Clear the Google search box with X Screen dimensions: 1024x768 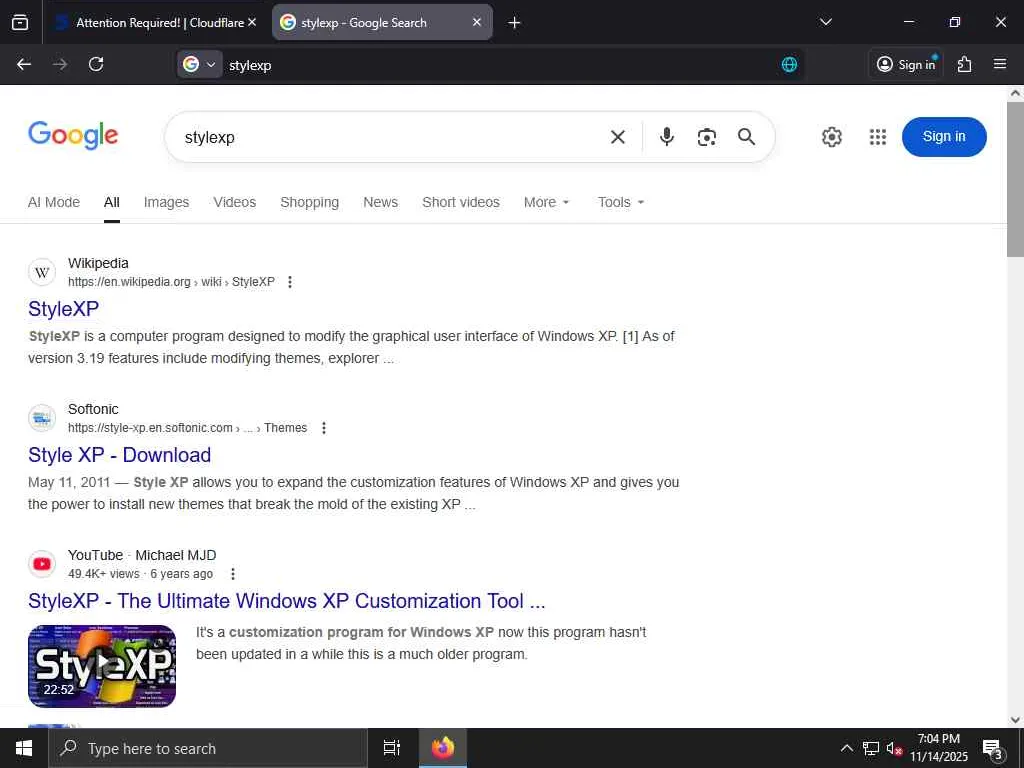[x=618, y=136]
